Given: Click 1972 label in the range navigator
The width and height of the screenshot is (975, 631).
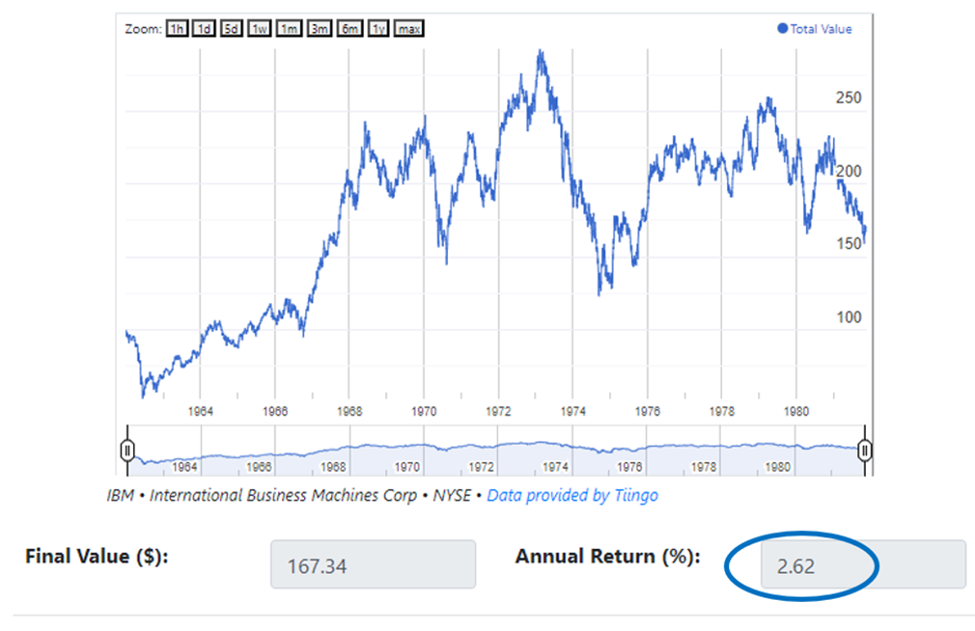Looking at the screenshot, I should [x=482, y=467].
